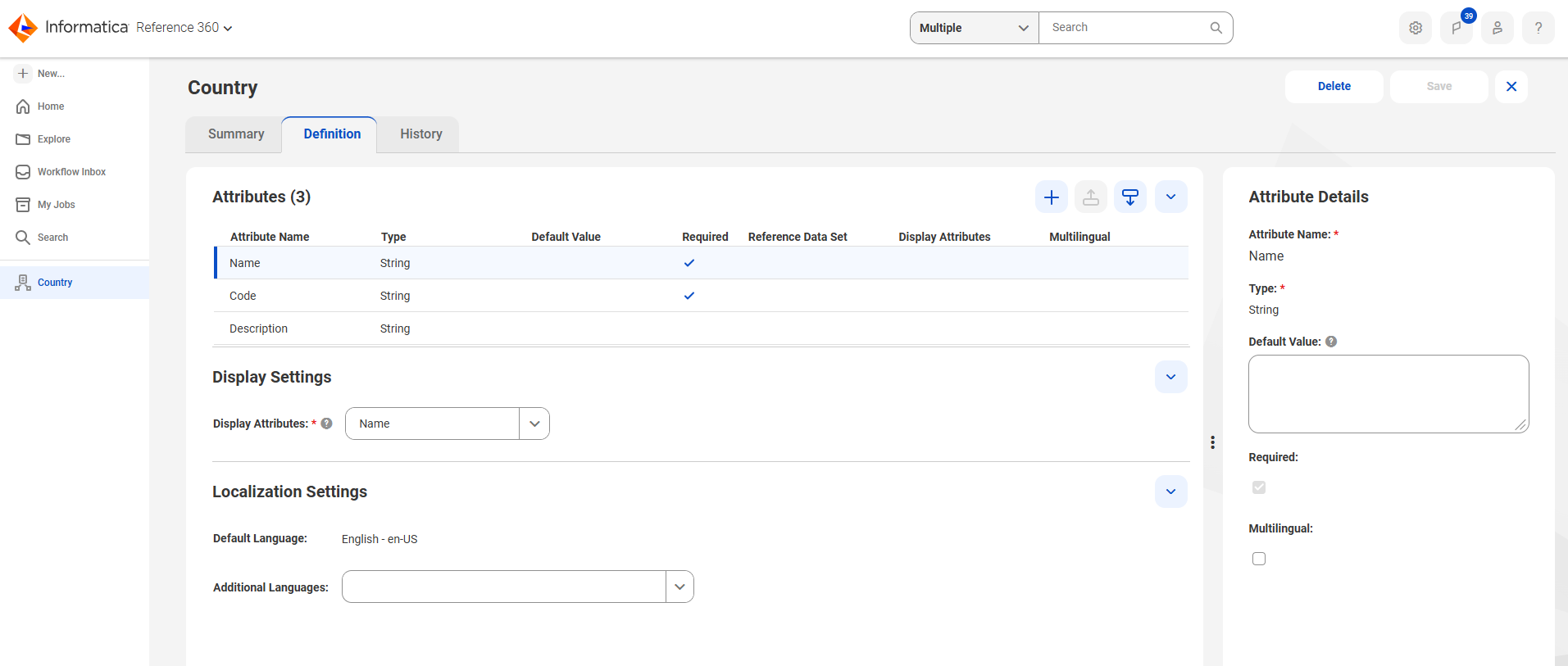This screenshot has width=1568, height=666.
Task: Select the Code attribute row
Action: pyautogui.click(x=702, y=296)
